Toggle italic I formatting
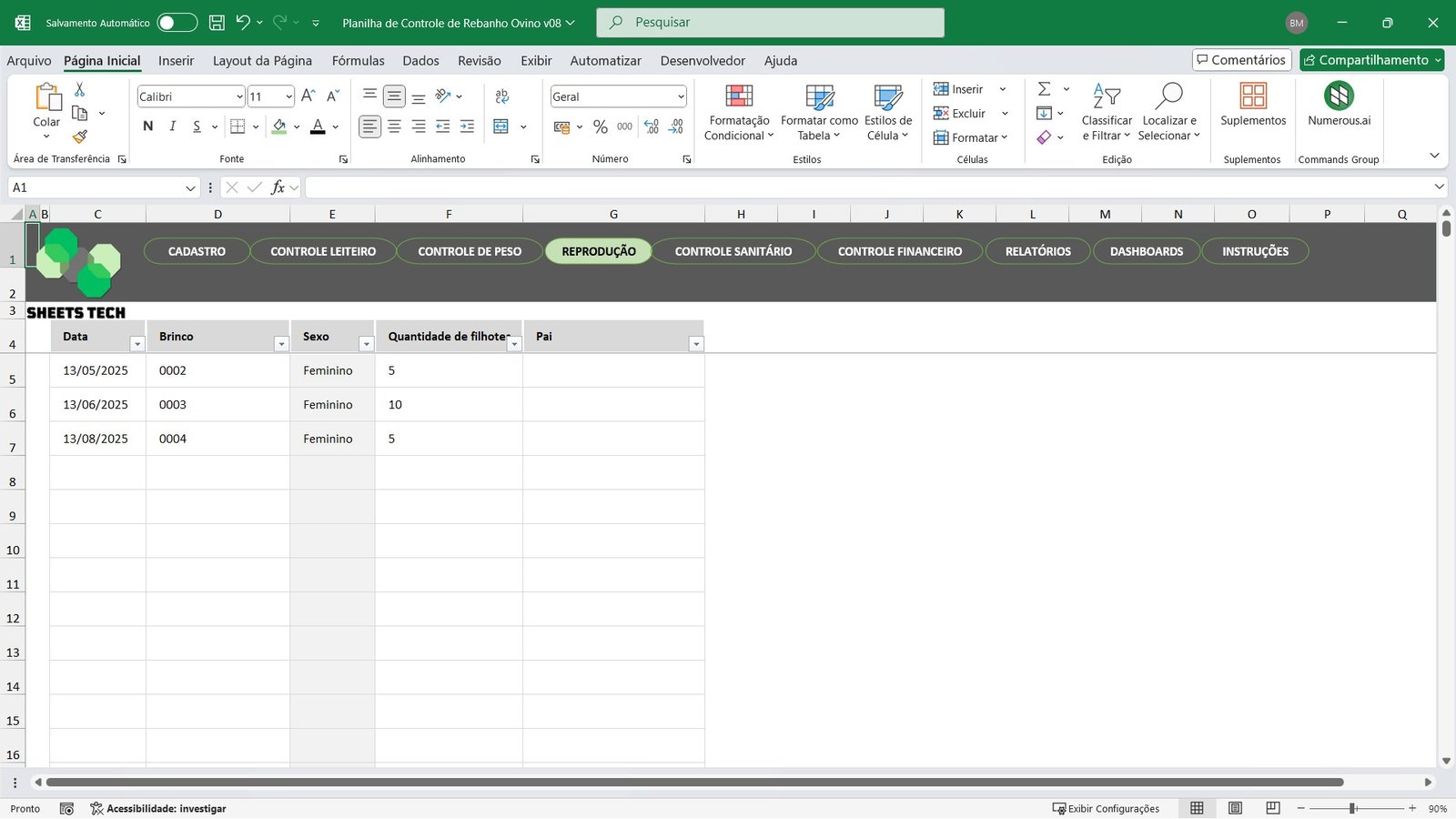1456x819 pixels. (x=172, y=126)
